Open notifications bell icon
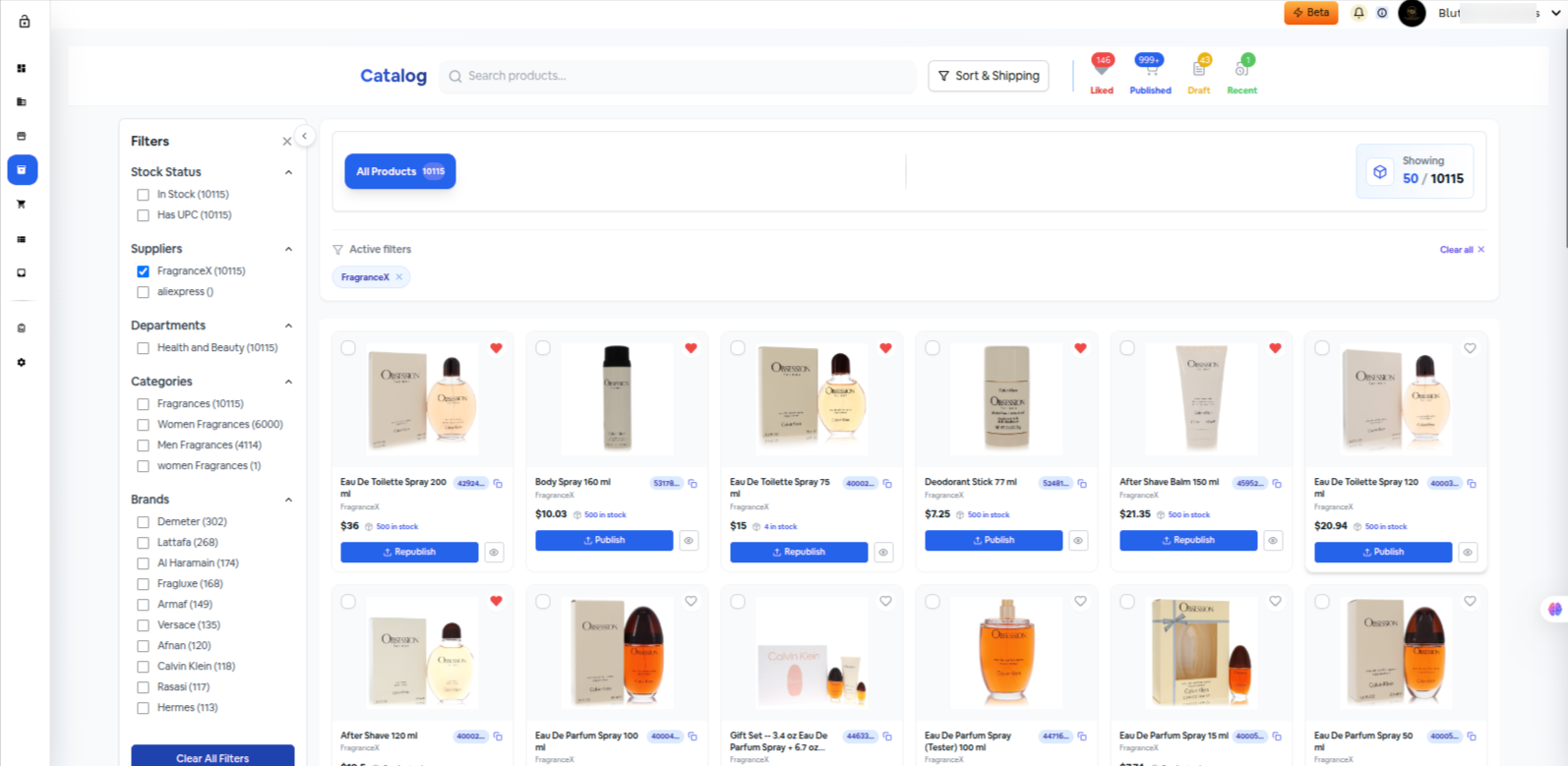The width and height of the screenshot is (1568, 766). click(1358, 13)
